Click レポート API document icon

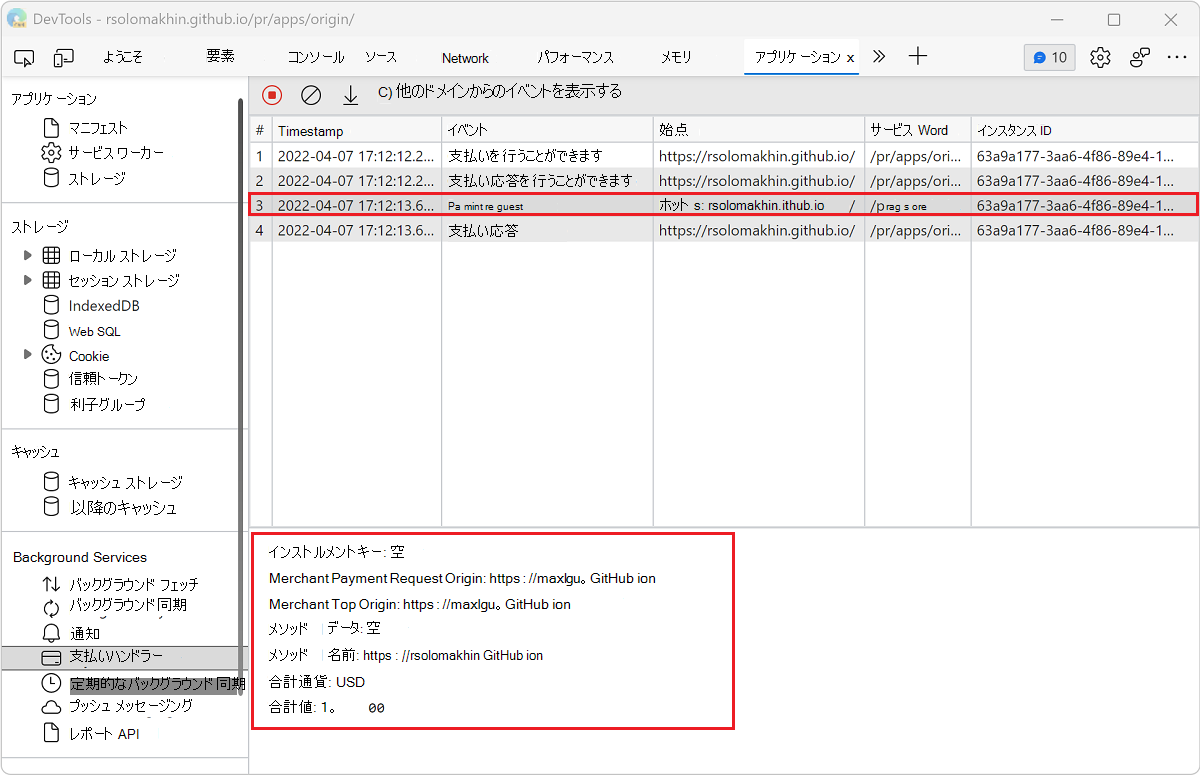[51, 733]
